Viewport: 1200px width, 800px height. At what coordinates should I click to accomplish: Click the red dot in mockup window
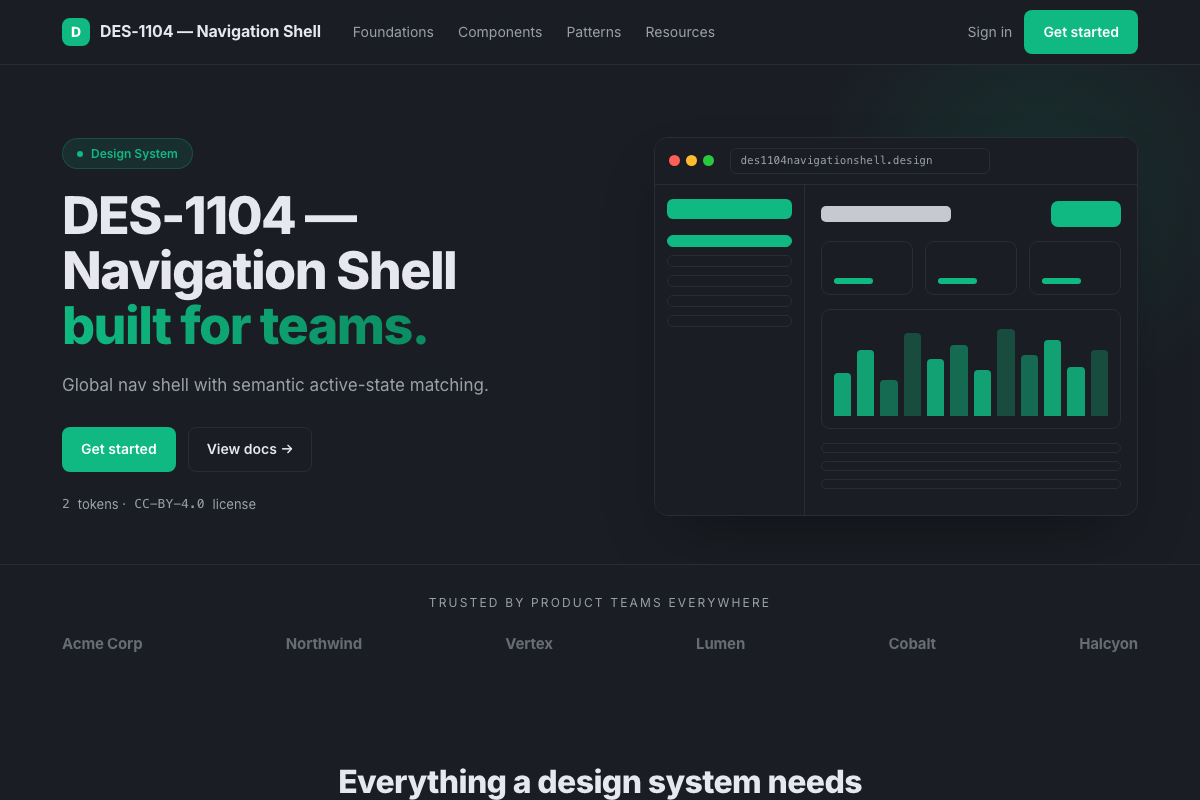(x=675, y=161)
